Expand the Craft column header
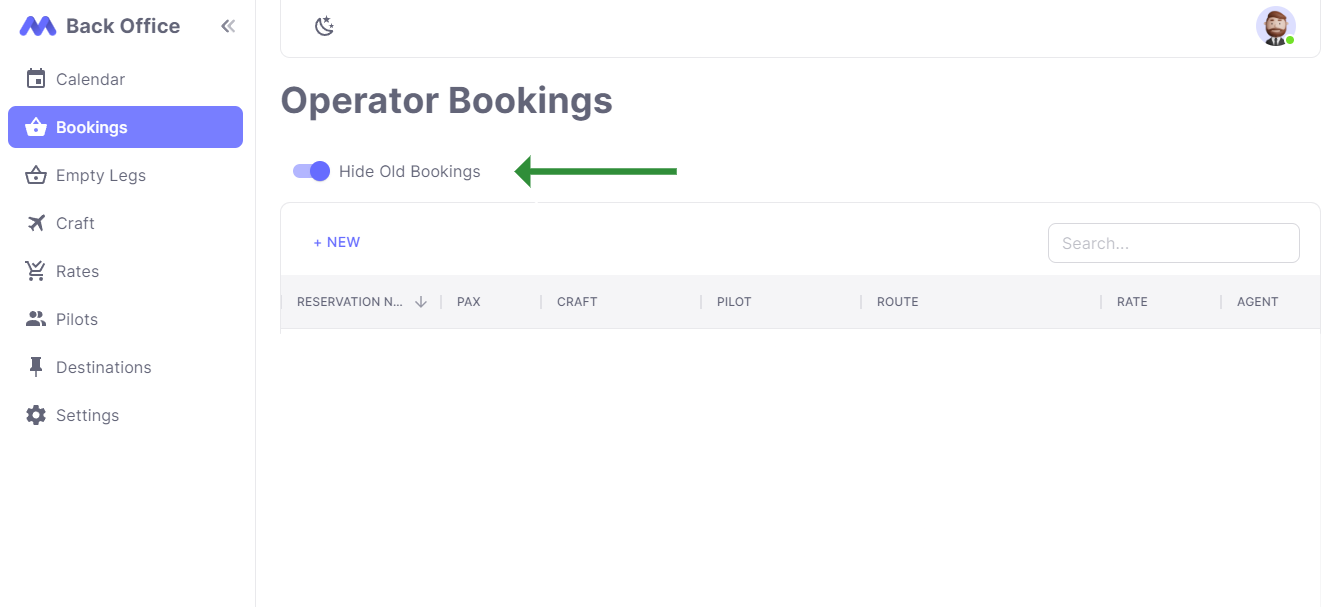The width and height of the screenshot is (1337, 607). coord(577,301)
